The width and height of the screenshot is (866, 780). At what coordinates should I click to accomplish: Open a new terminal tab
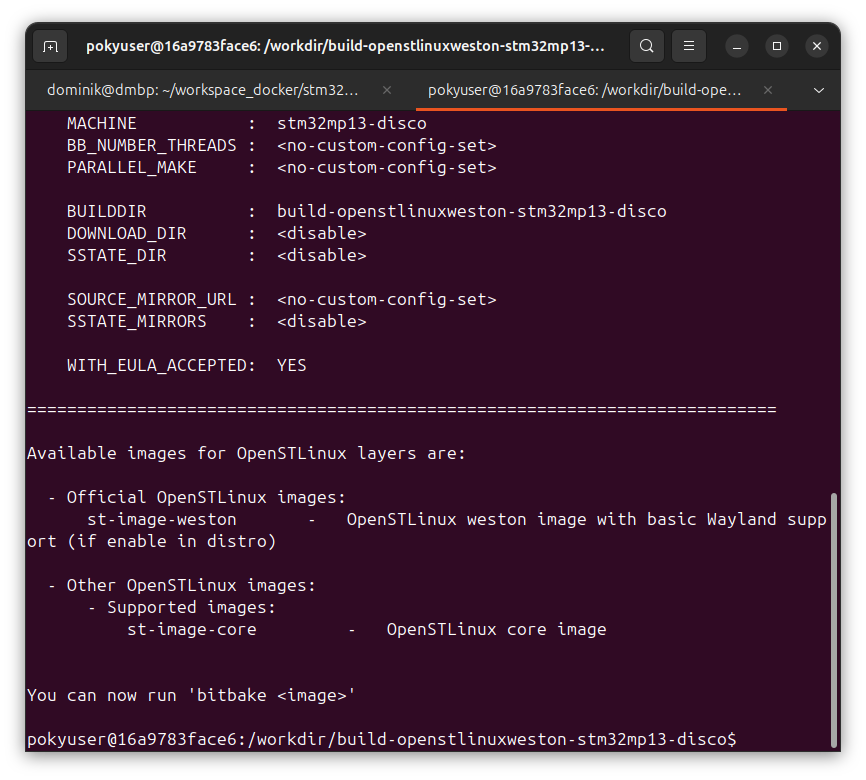coord(50,46)
